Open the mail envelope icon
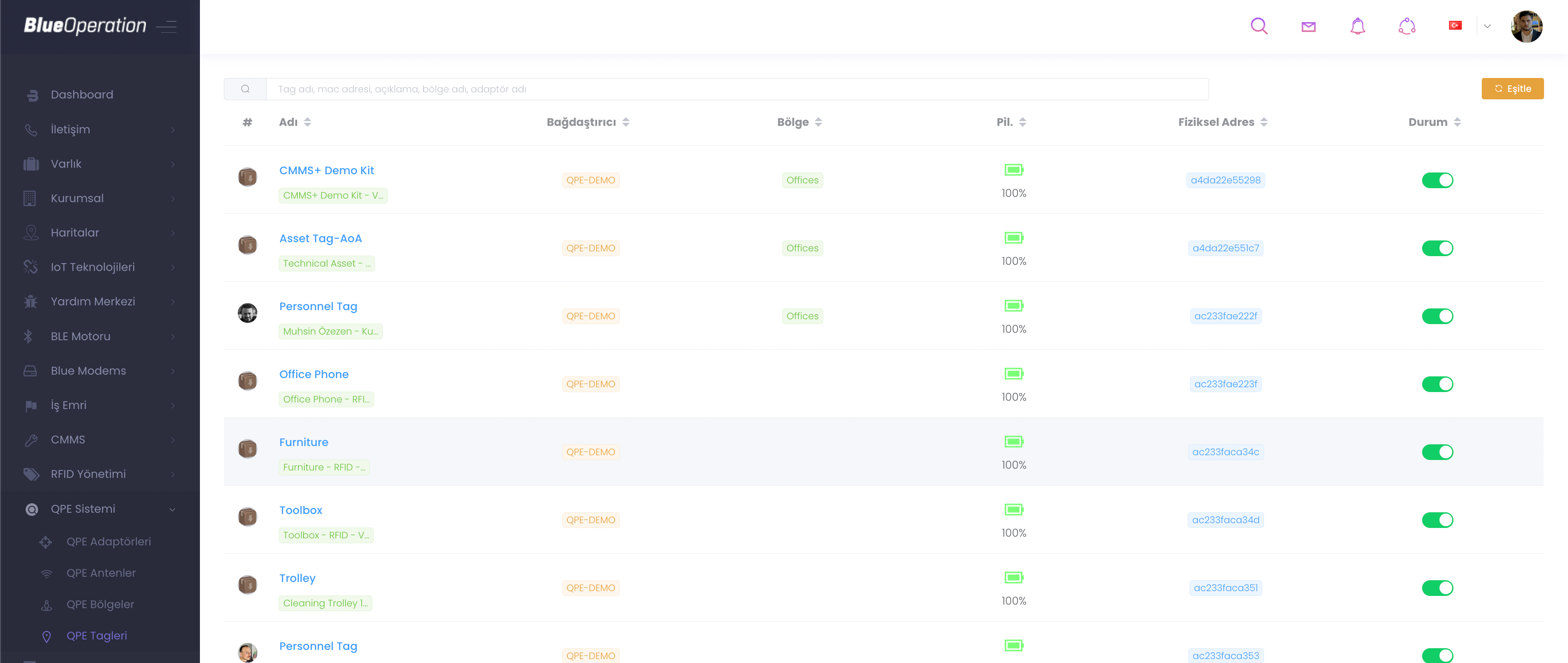Image resolution: width=1568 pixels, height=663 pixels. pos(1308,26)
